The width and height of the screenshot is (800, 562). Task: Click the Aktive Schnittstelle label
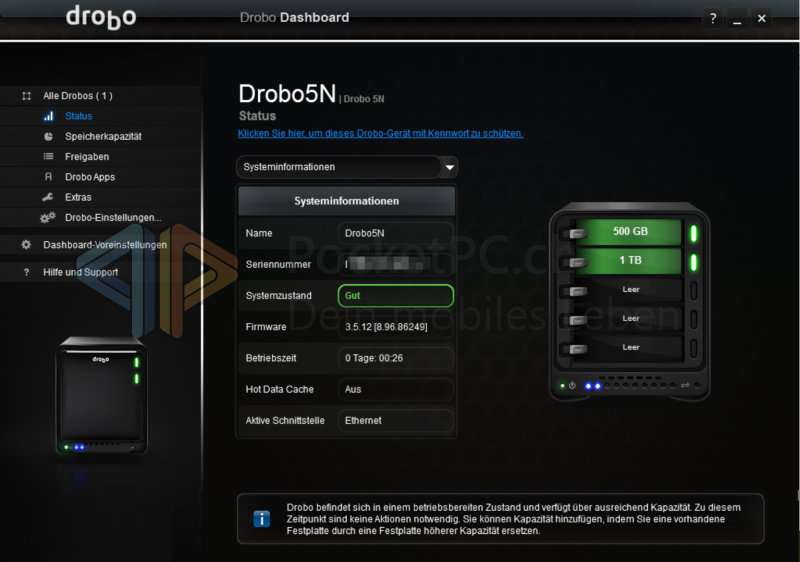285,420
